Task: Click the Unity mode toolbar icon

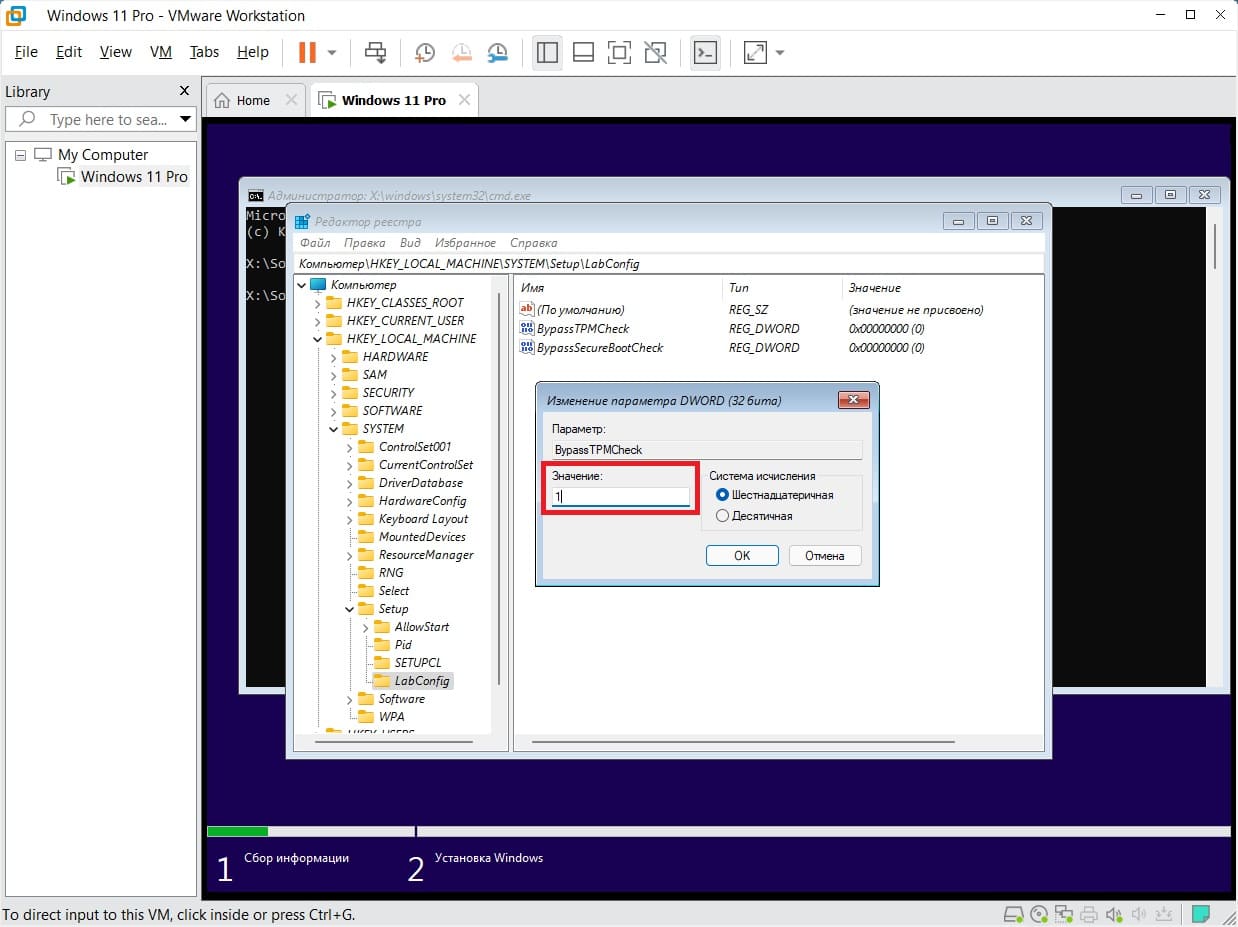Action: [x=655, y=52]
